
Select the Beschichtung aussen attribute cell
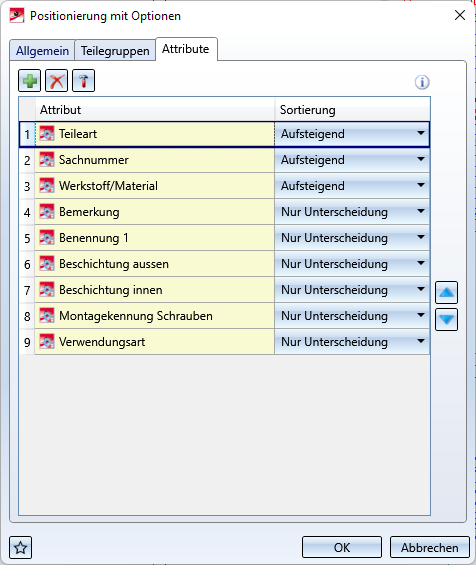[x=155, y=263]
